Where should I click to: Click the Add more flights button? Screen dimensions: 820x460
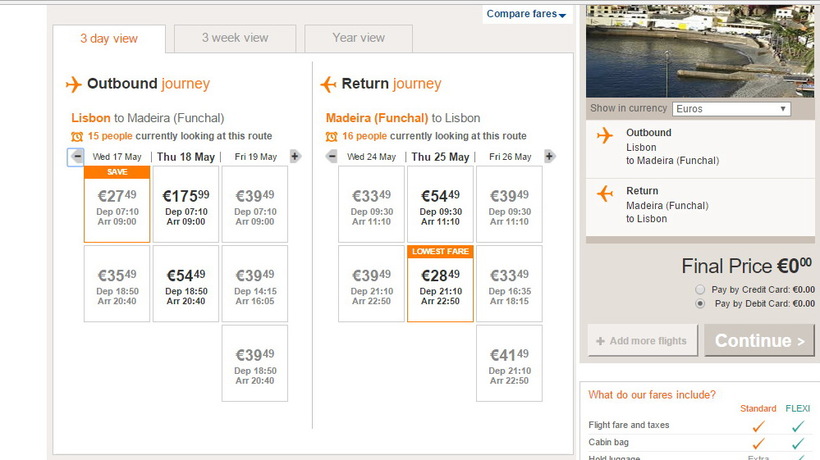click(x=642, y=341)
